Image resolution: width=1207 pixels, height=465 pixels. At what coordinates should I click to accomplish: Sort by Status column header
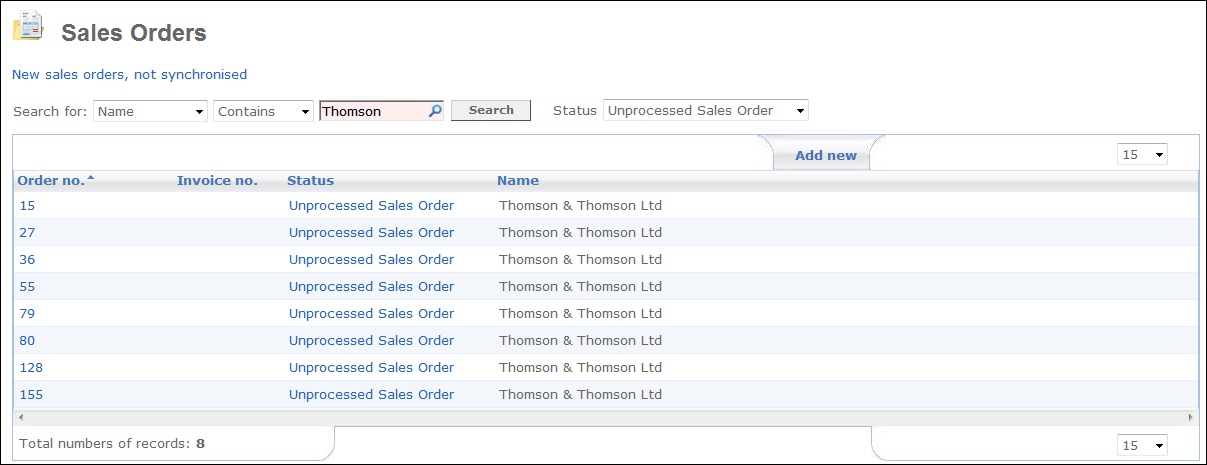coord(310,181)
